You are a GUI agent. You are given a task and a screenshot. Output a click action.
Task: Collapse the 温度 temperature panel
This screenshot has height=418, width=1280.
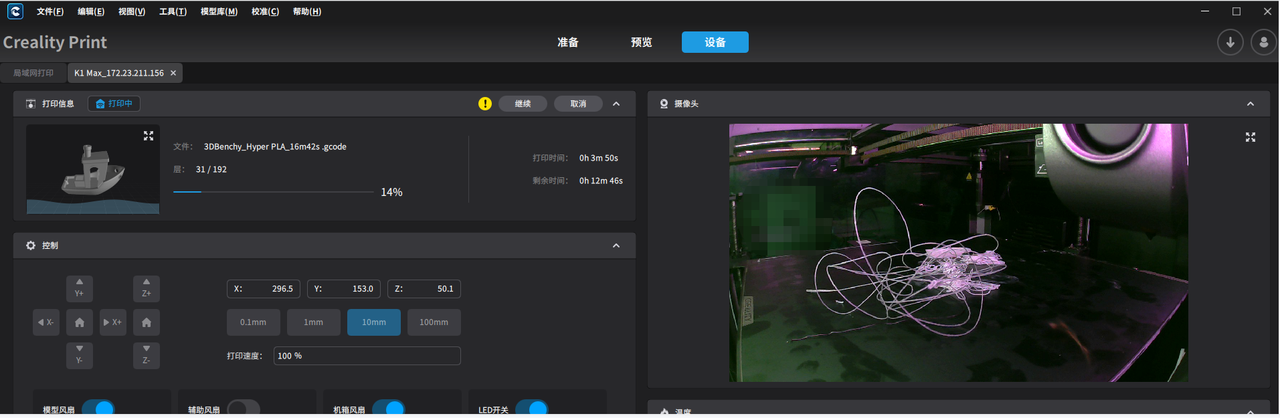click(x=1250, y=411)
